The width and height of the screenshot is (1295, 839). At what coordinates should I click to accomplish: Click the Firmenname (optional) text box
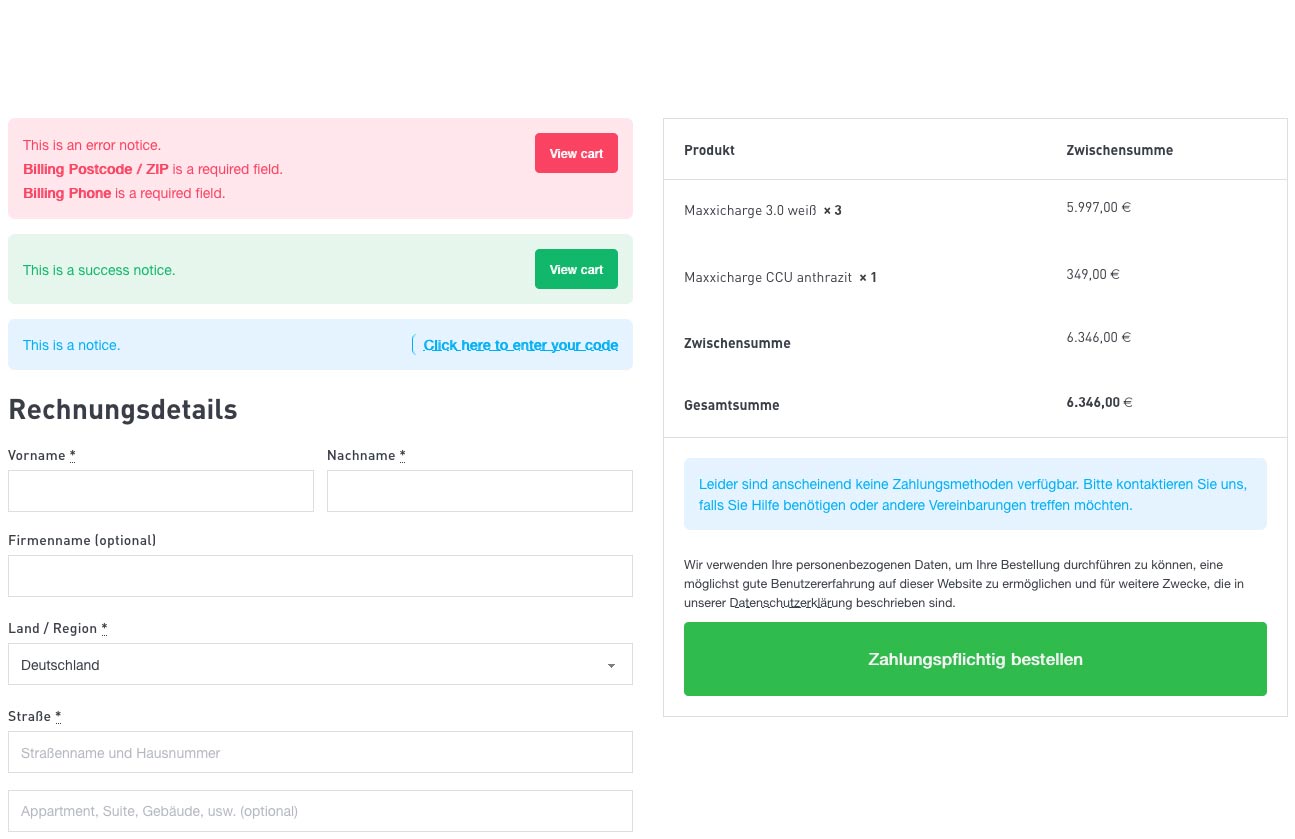(320, 576)
